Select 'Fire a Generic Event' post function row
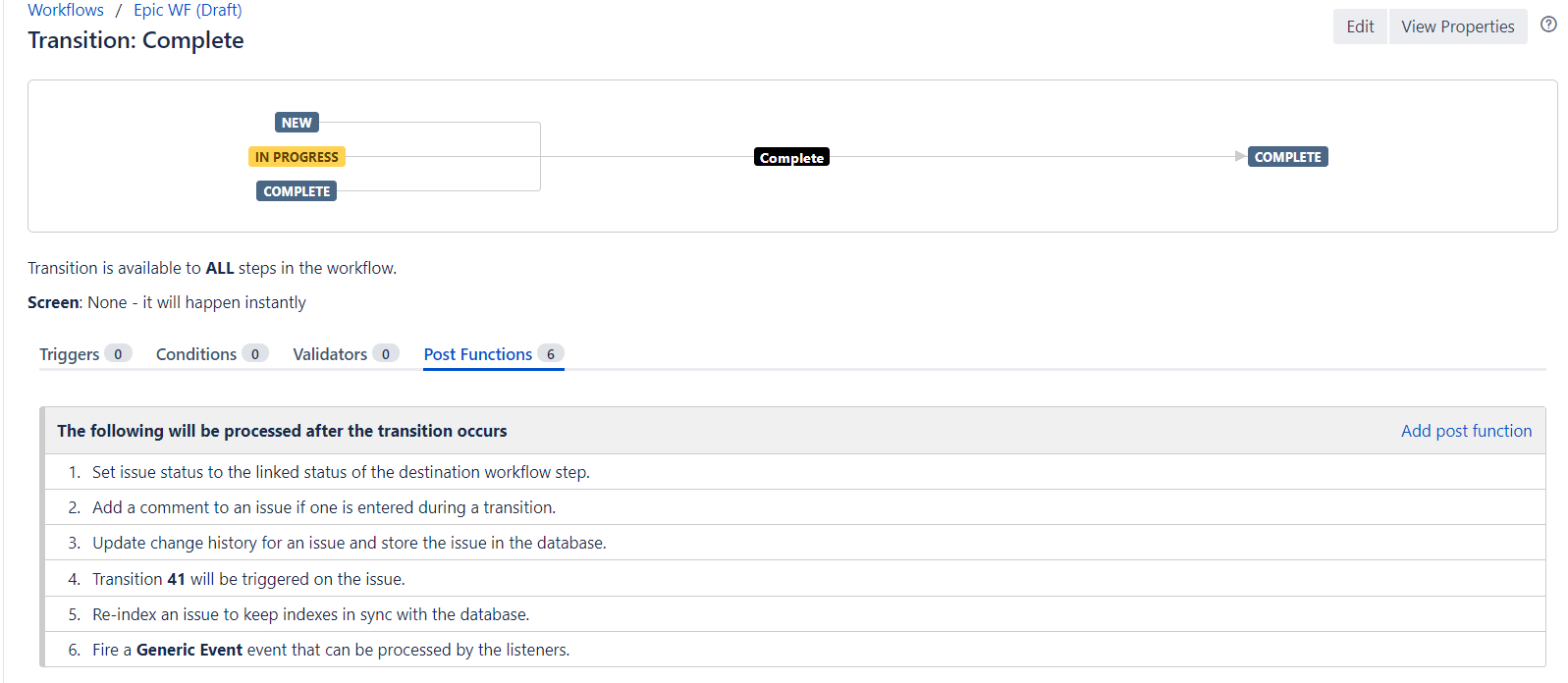1568x683 pixels. click(794, 650)
